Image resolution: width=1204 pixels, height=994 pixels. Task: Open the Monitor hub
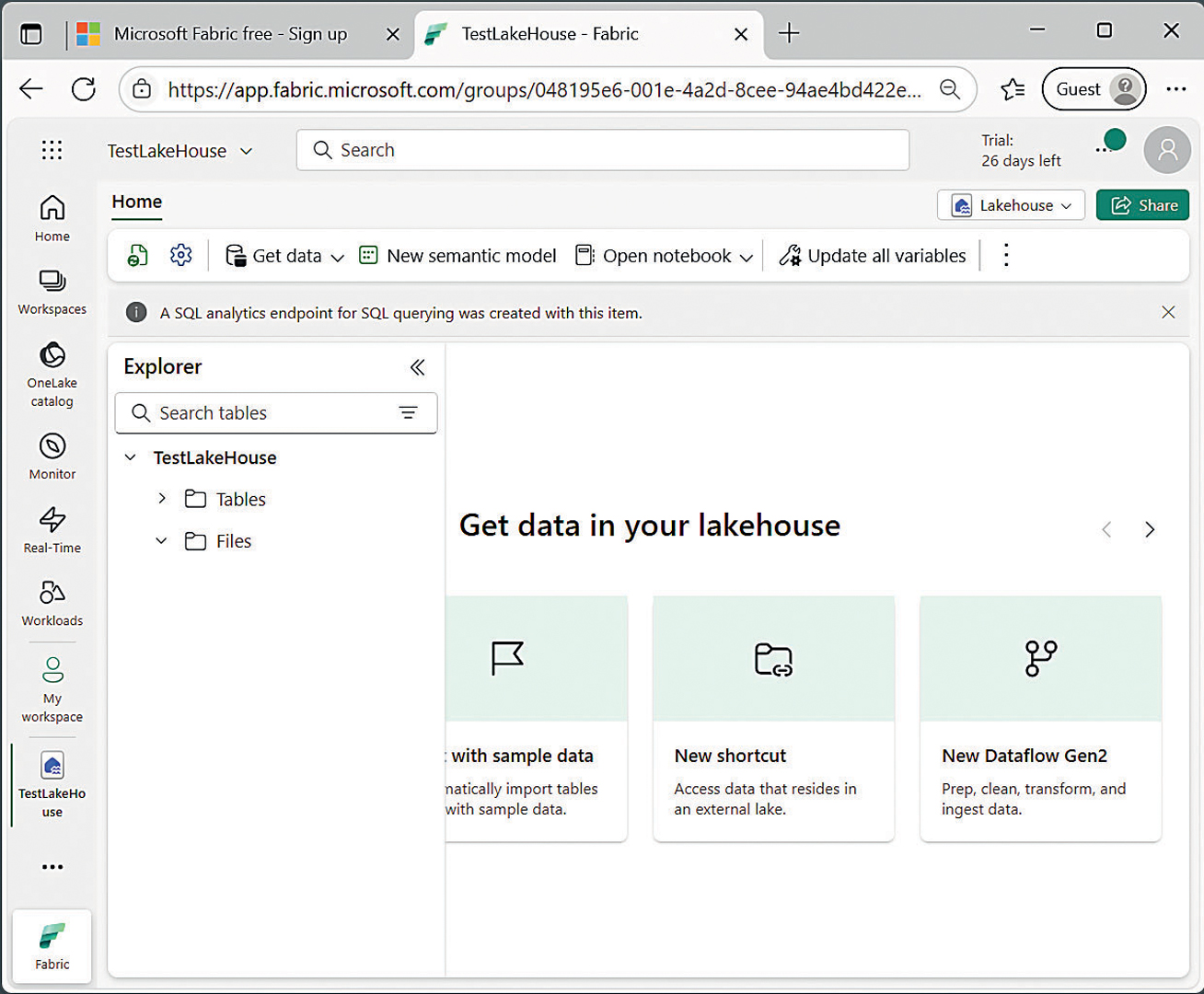[52, 457]
